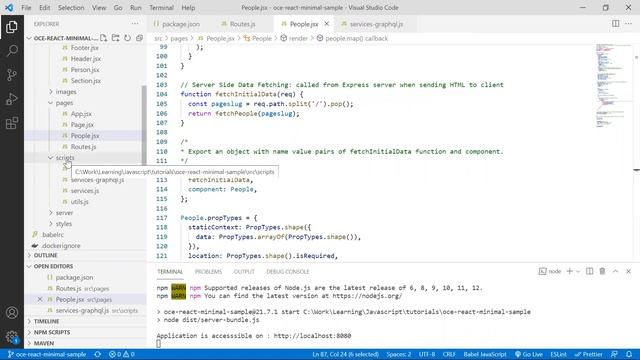Expand the styles folder
This screenshot has width=640, height=360.
64,224
